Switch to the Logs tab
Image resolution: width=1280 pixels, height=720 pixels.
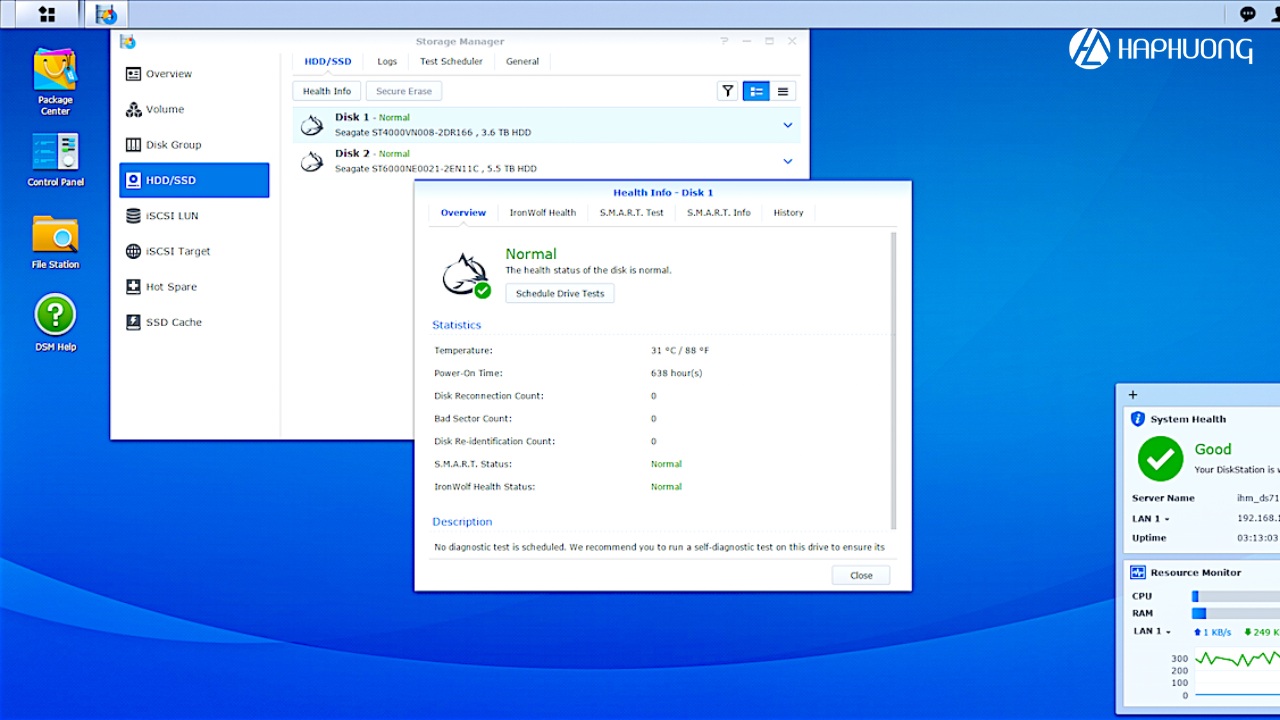(387, 61)
